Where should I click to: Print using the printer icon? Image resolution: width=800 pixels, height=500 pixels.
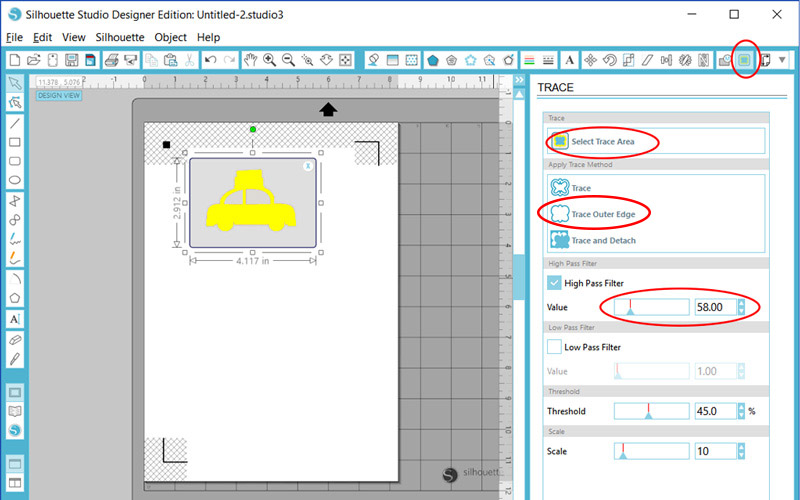pyautogui.click(x=112, y=60)
